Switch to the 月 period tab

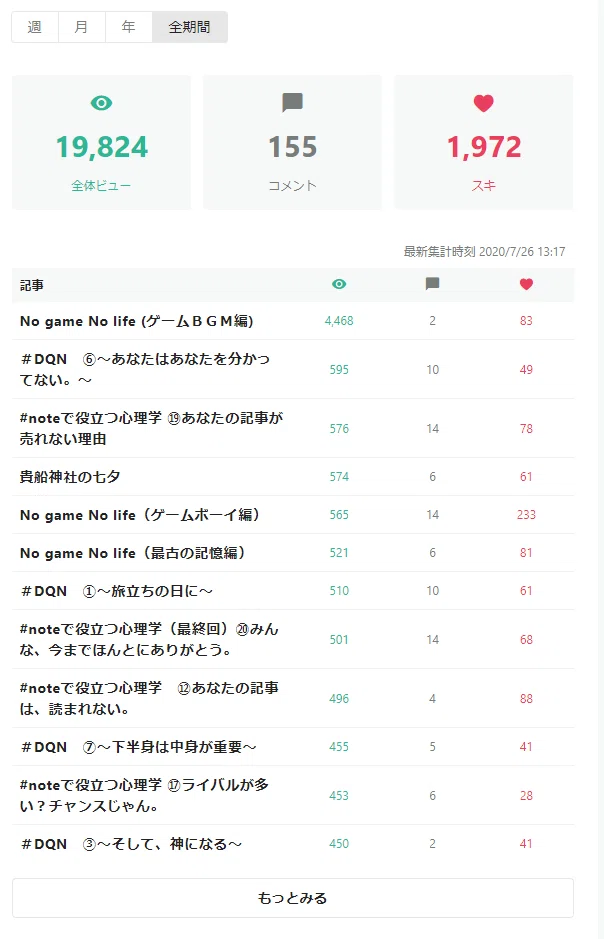81,27
